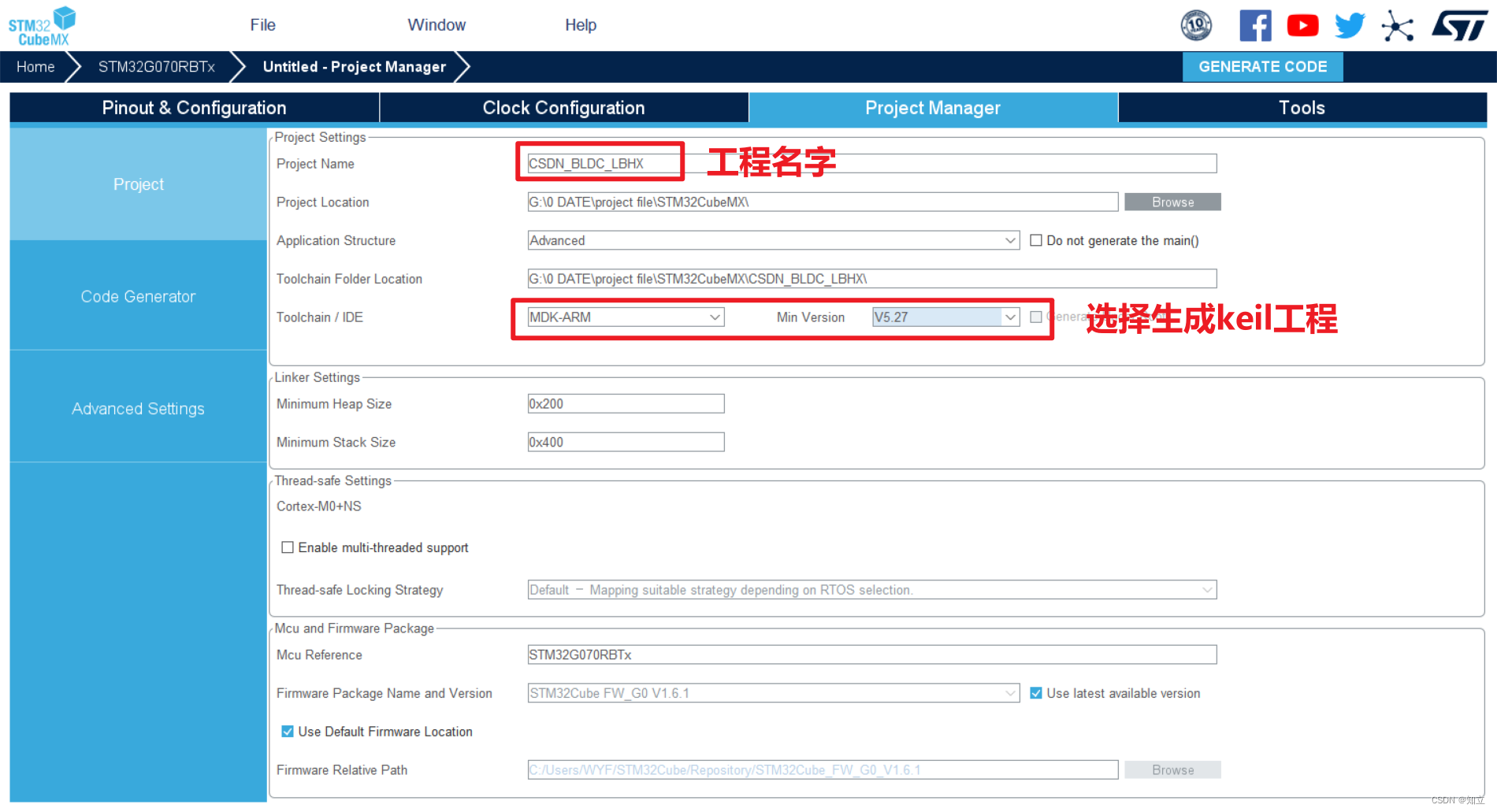
Task: Click the Linker Settings group title
Action: (317, 377)
